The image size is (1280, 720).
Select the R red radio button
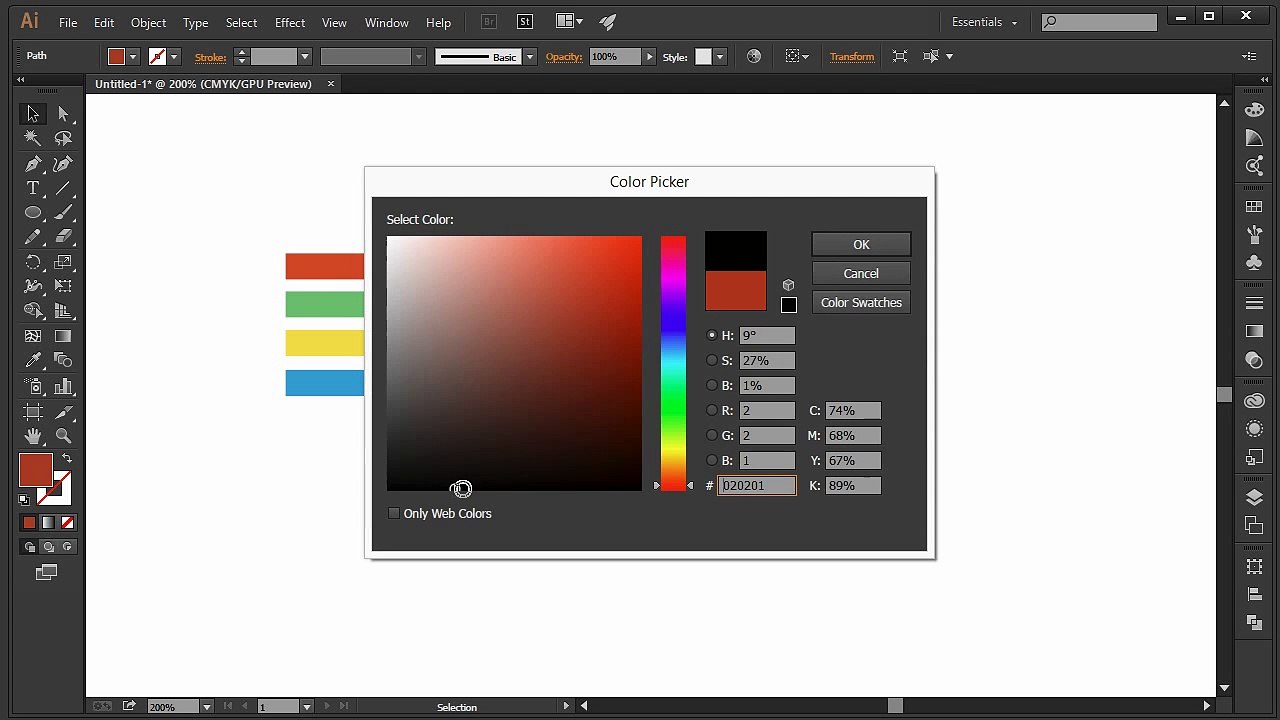click(712, 410)
